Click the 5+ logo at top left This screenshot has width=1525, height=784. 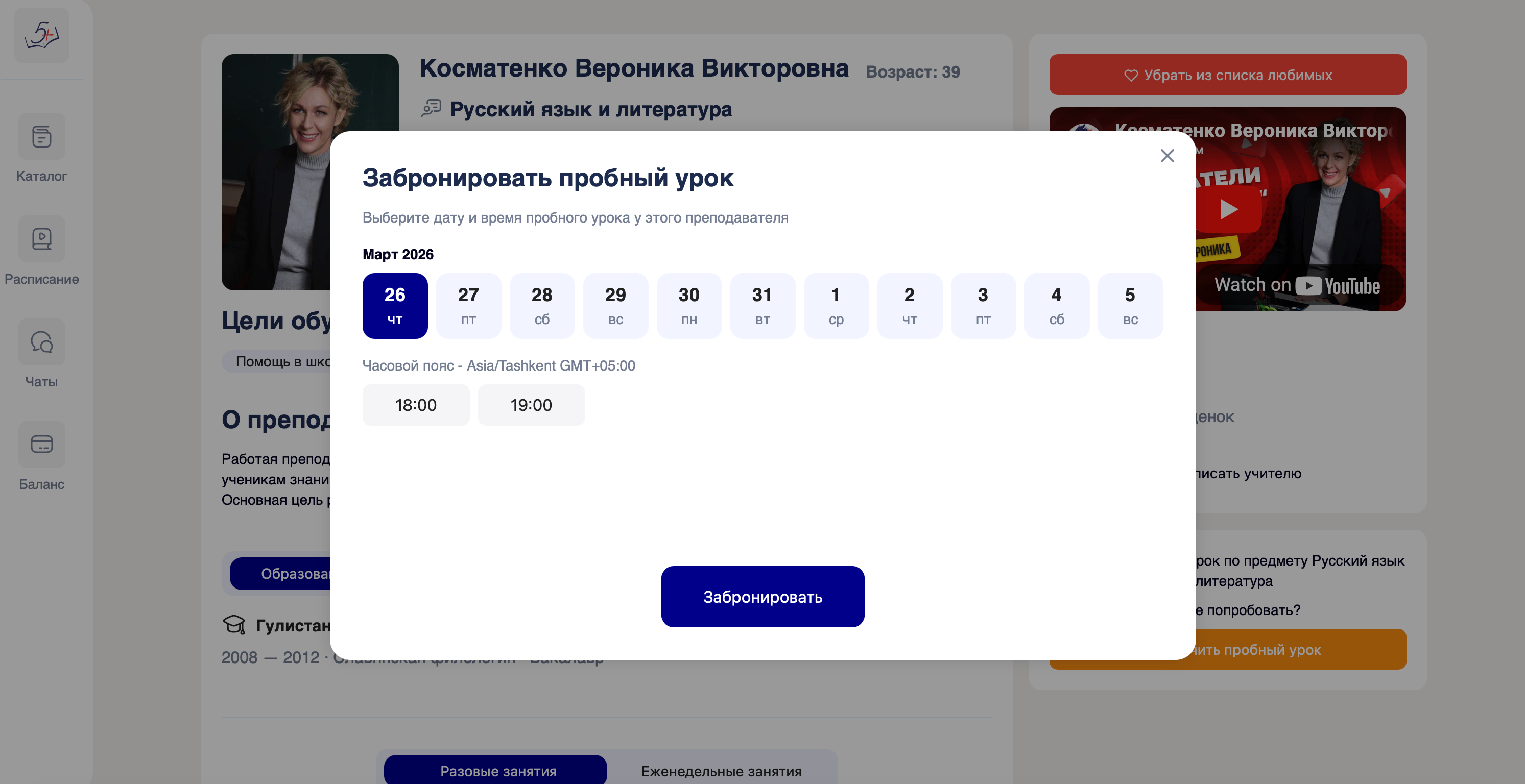[x=41, y=36]
